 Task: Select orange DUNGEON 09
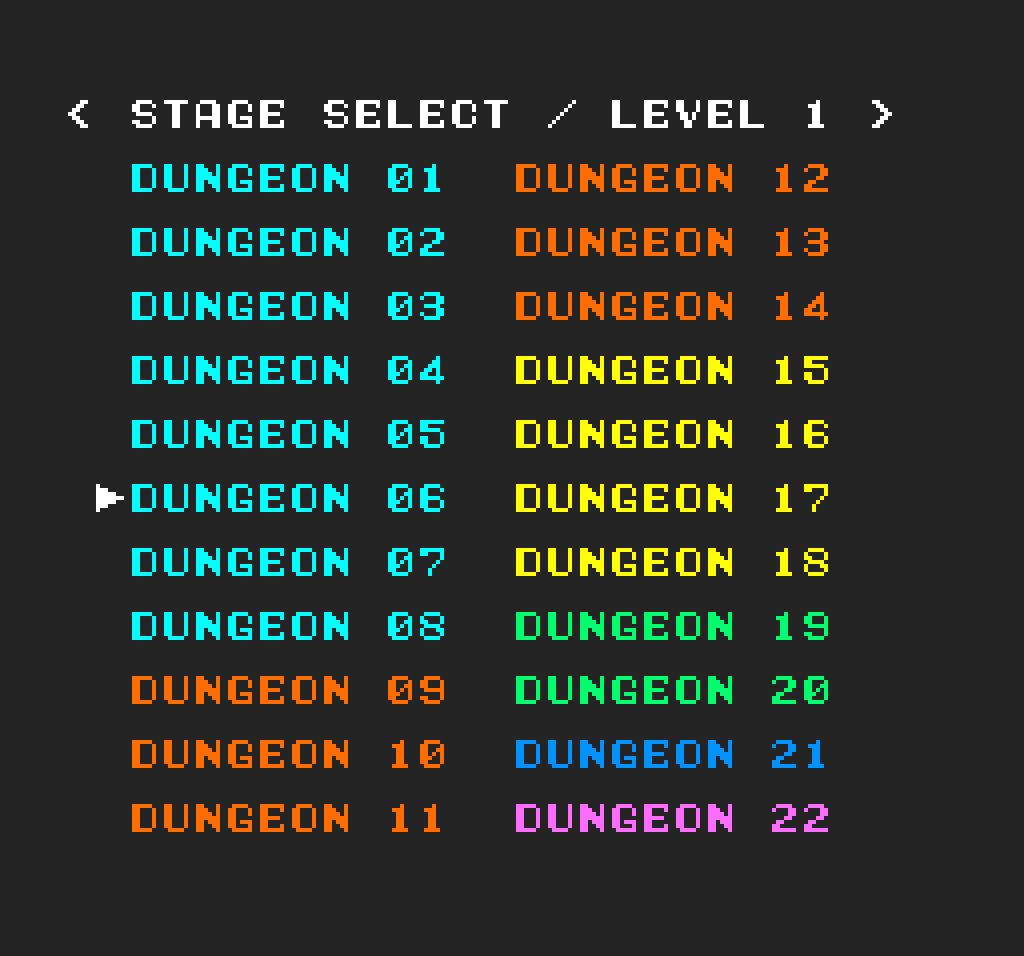click(288, 690)
